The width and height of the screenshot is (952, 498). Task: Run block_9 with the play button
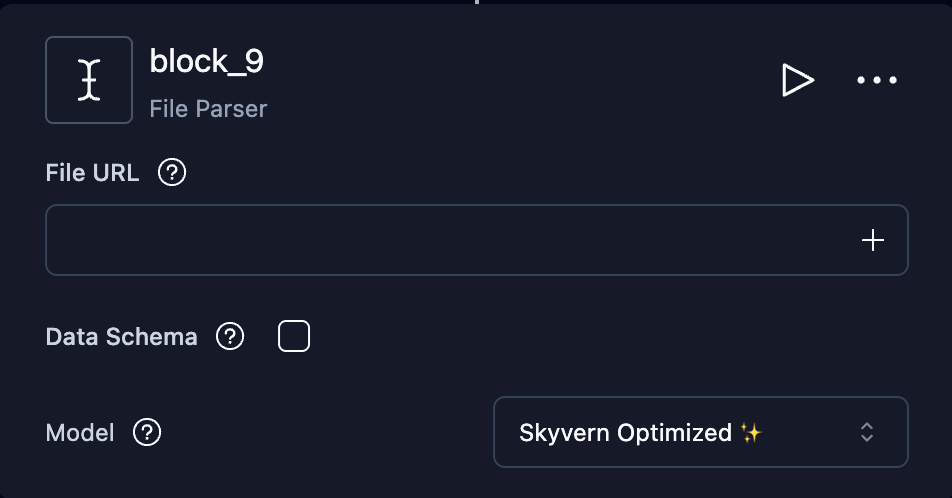click(797, 80)
